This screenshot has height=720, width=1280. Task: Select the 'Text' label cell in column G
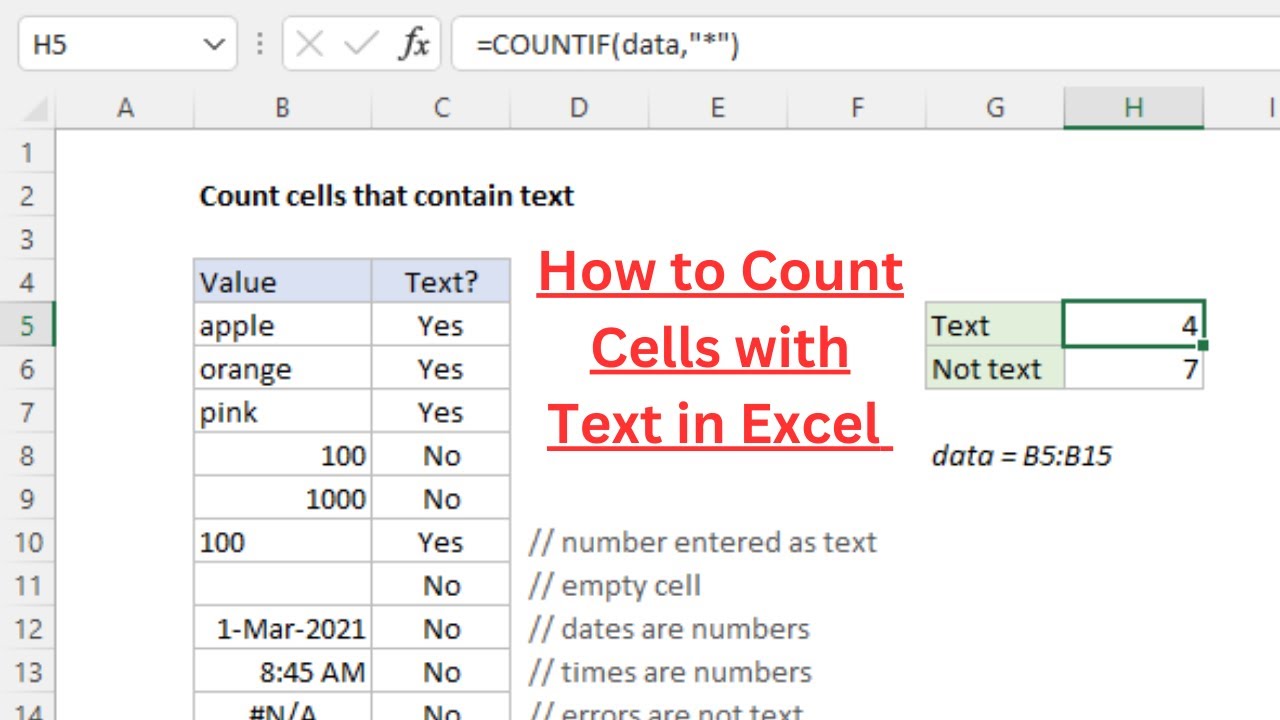pos(995,325)
